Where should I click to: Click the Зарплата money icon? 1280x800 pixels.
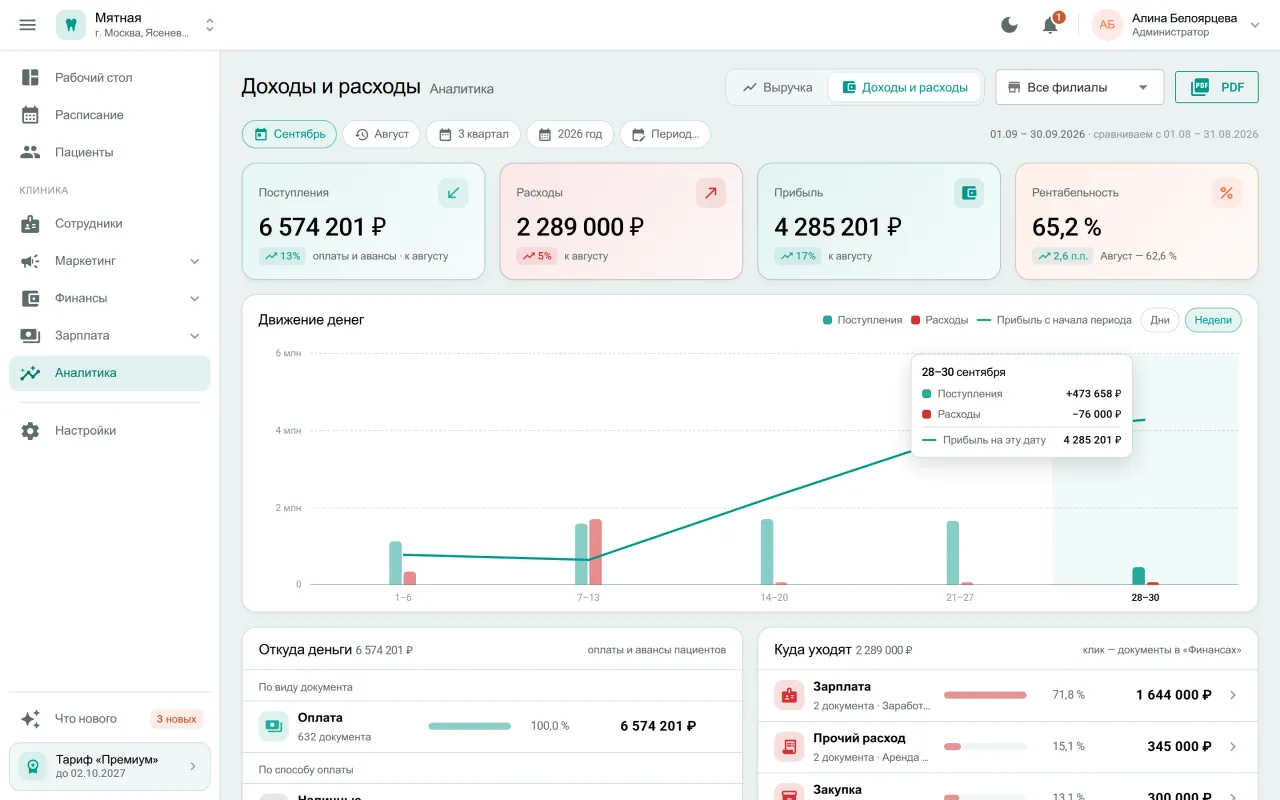coord(30,335)
